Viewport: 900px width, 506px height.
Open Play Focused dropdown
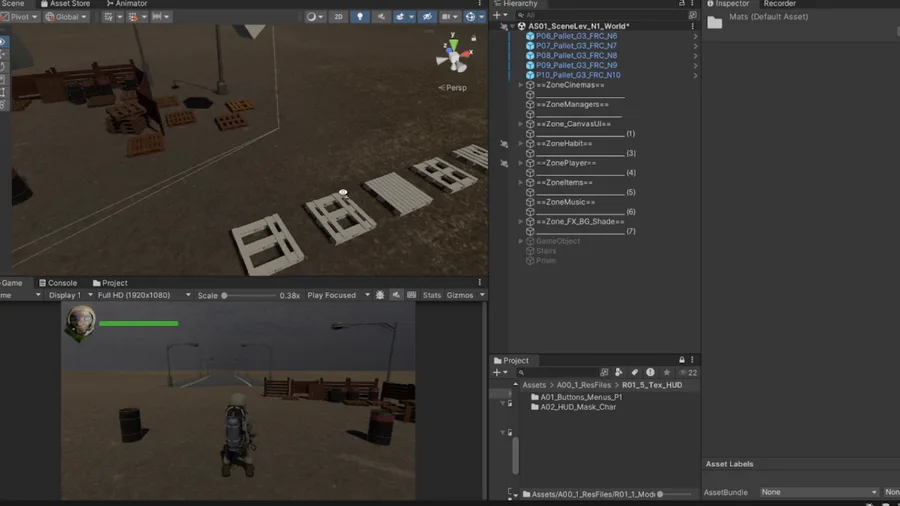[338, 295]
